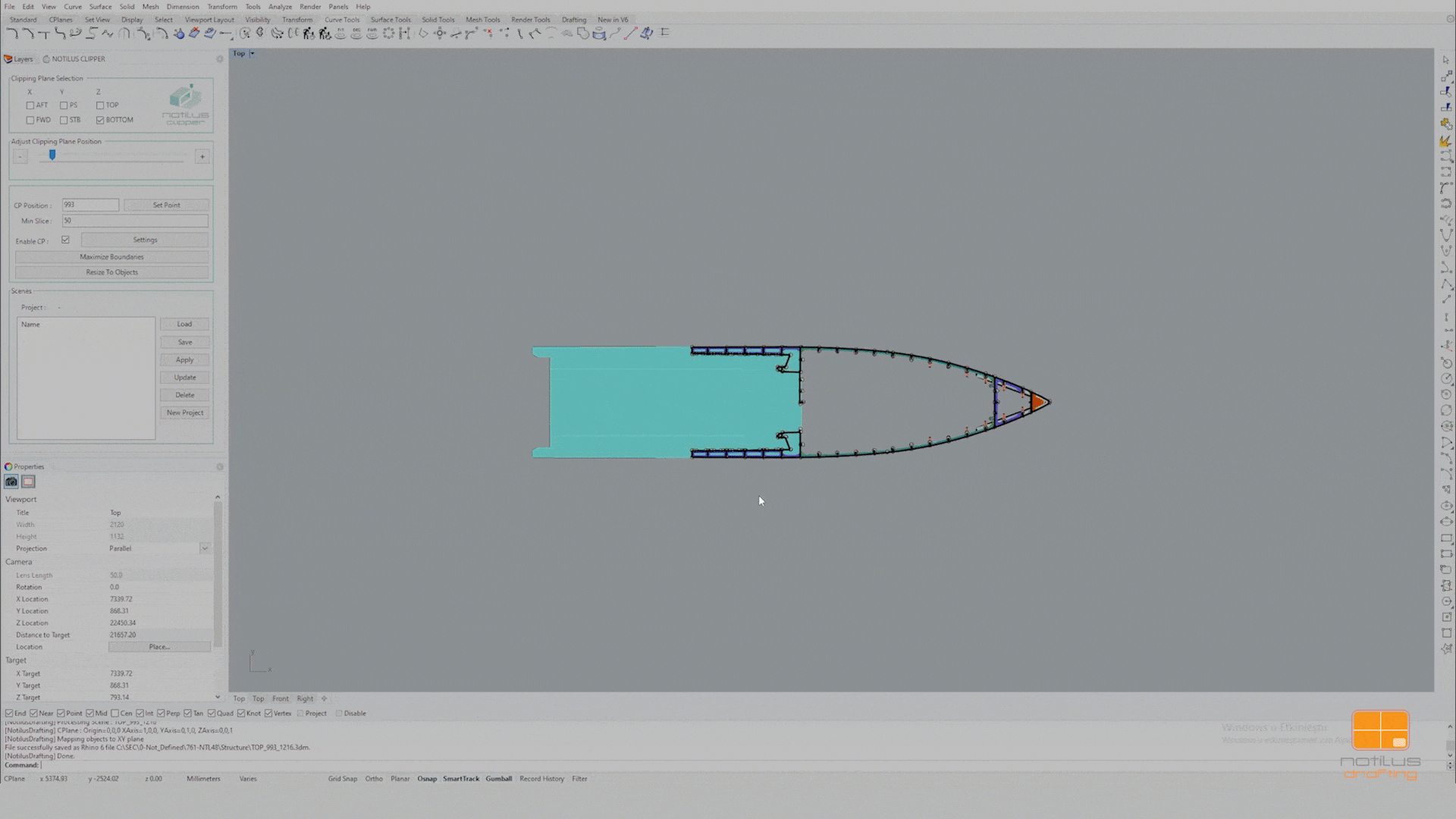Click the camera viewport properties icon

pyautogui.click(x=11, y=482)
